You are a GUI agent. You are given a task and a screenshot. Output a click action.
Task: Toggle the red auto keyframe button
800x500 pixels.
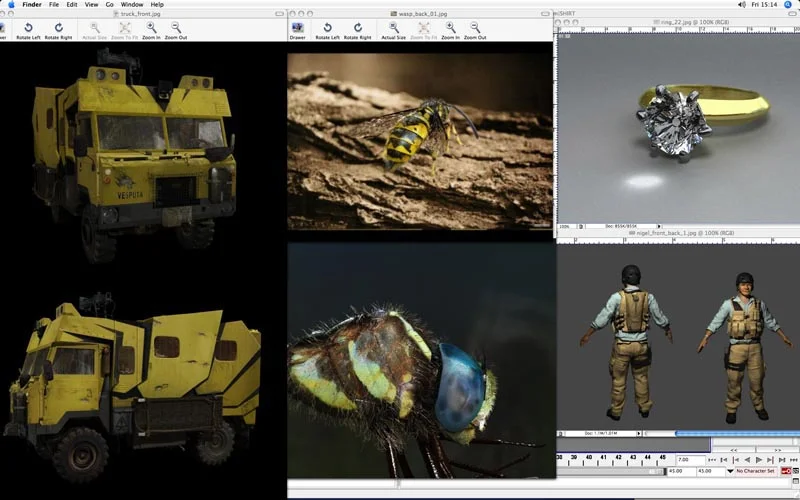pos(785,471)
